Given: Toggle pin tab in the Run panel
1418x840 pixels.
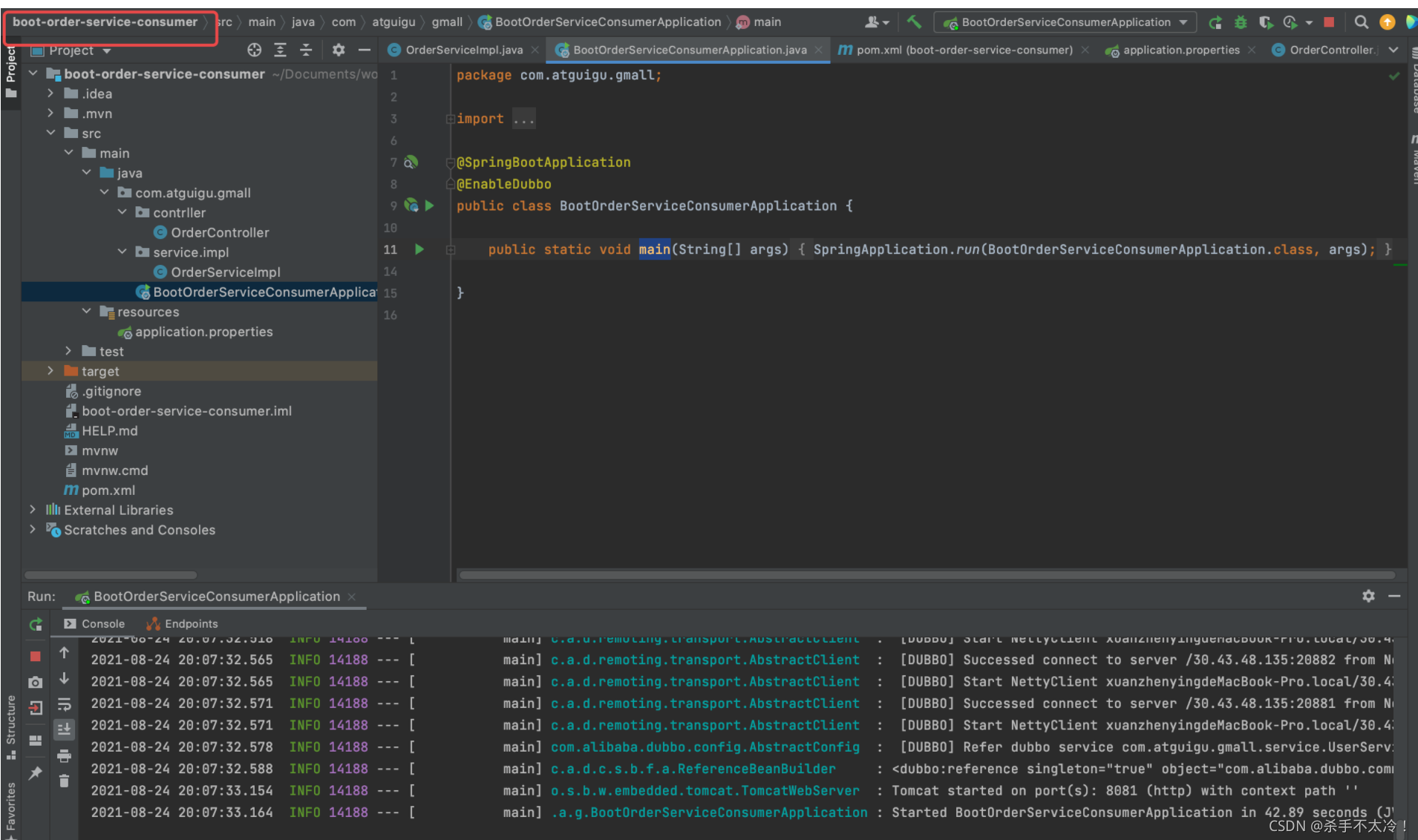Looking at the screenshot, I should coord(35,772).
